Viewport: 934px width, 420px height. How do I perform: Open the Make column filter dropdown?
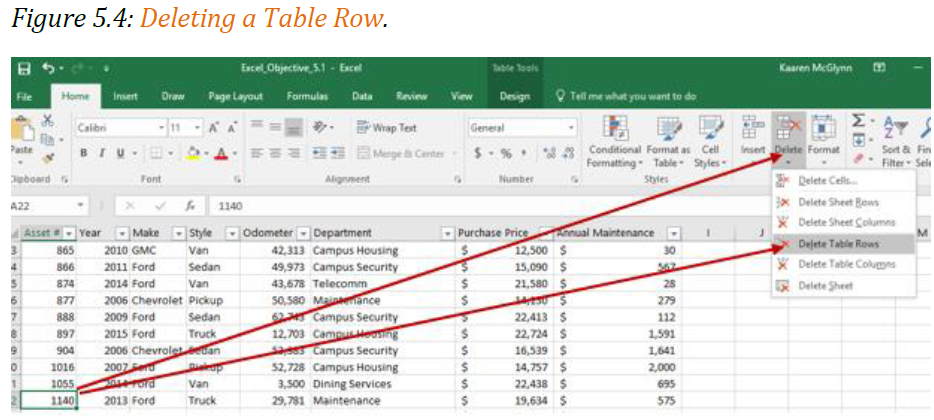[x=177, y=233]
